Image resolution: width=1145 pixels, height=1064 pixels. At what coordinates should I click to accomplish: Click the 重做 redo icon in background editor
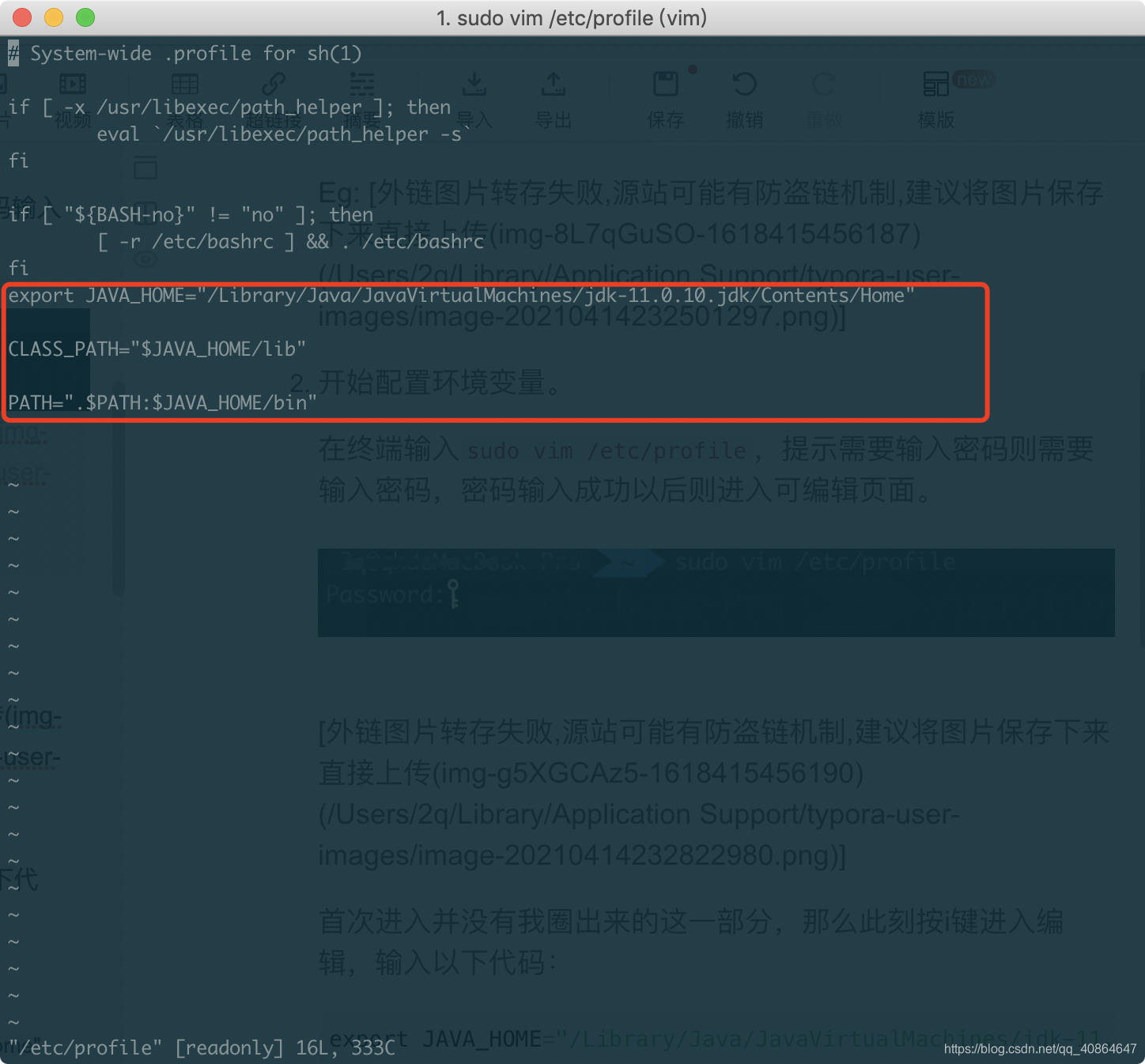point(824,85)
